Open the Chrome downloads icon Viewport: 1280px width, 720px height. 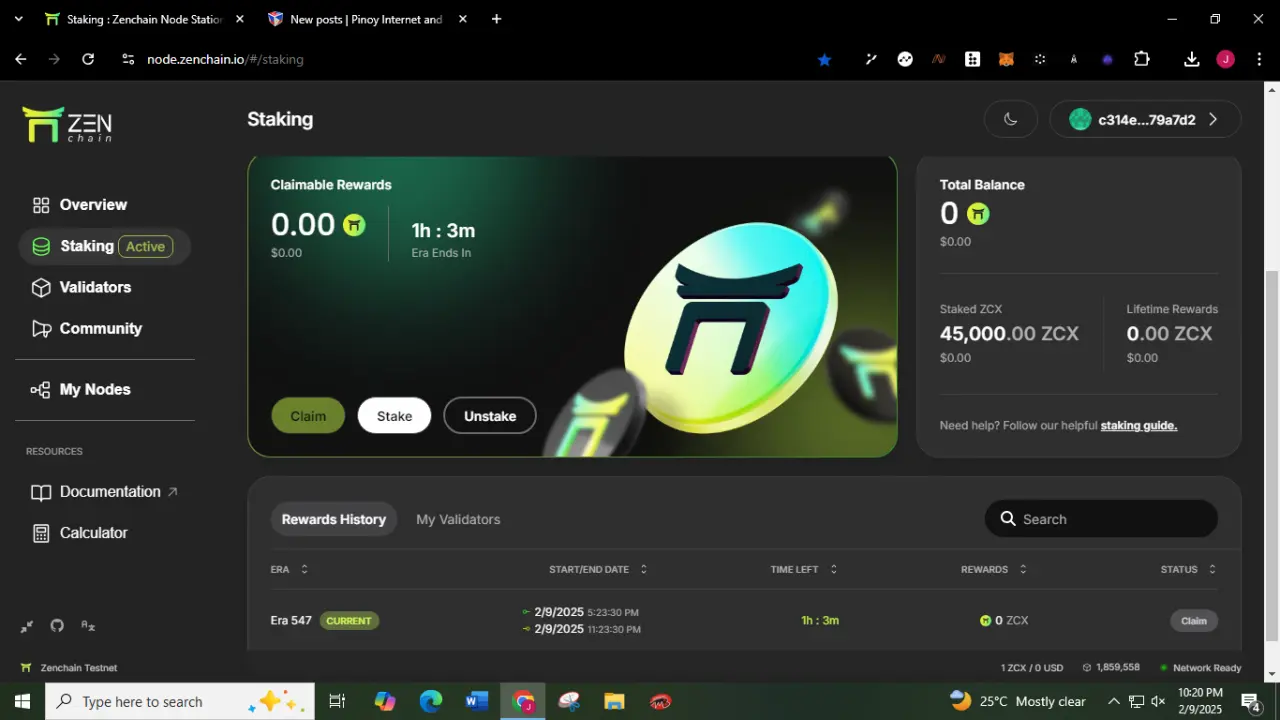point(1192,59)
